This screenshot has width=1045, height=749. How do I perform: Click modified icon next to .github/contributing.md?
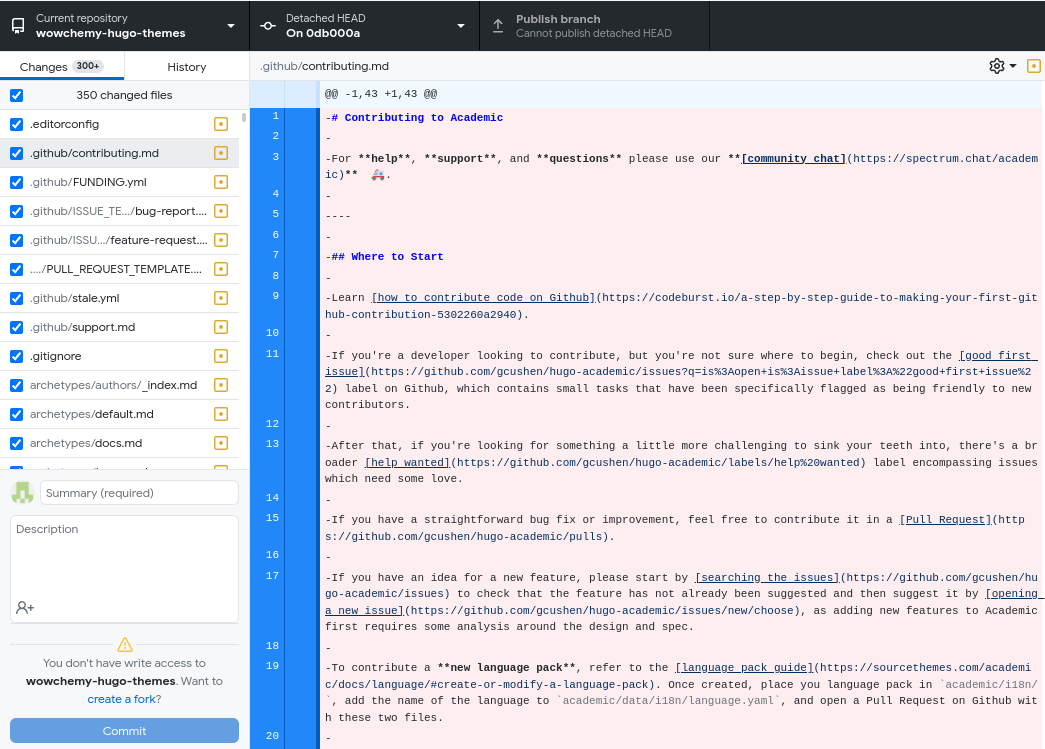221,153
